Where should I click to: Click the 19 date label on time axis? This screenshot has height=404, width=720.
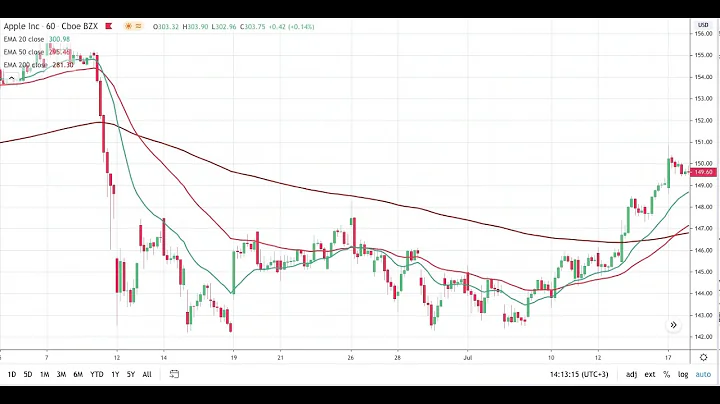click(233, 357)
